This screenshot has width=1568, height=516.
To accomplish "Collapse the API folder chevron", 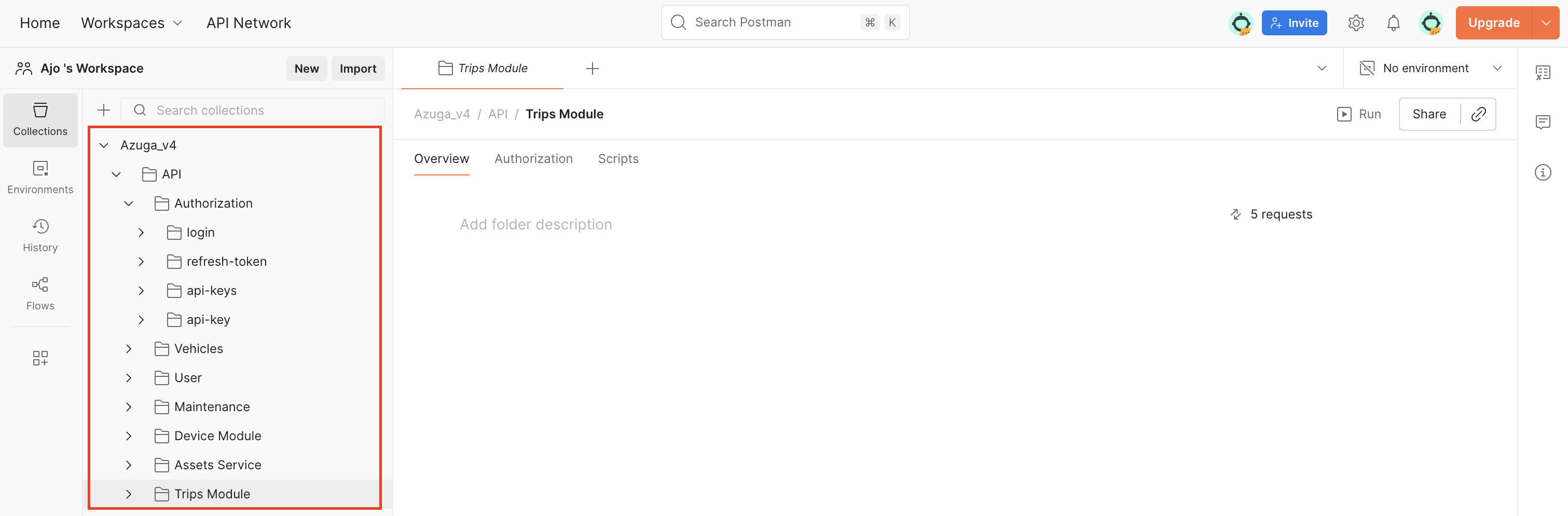I will pos(116,174).
